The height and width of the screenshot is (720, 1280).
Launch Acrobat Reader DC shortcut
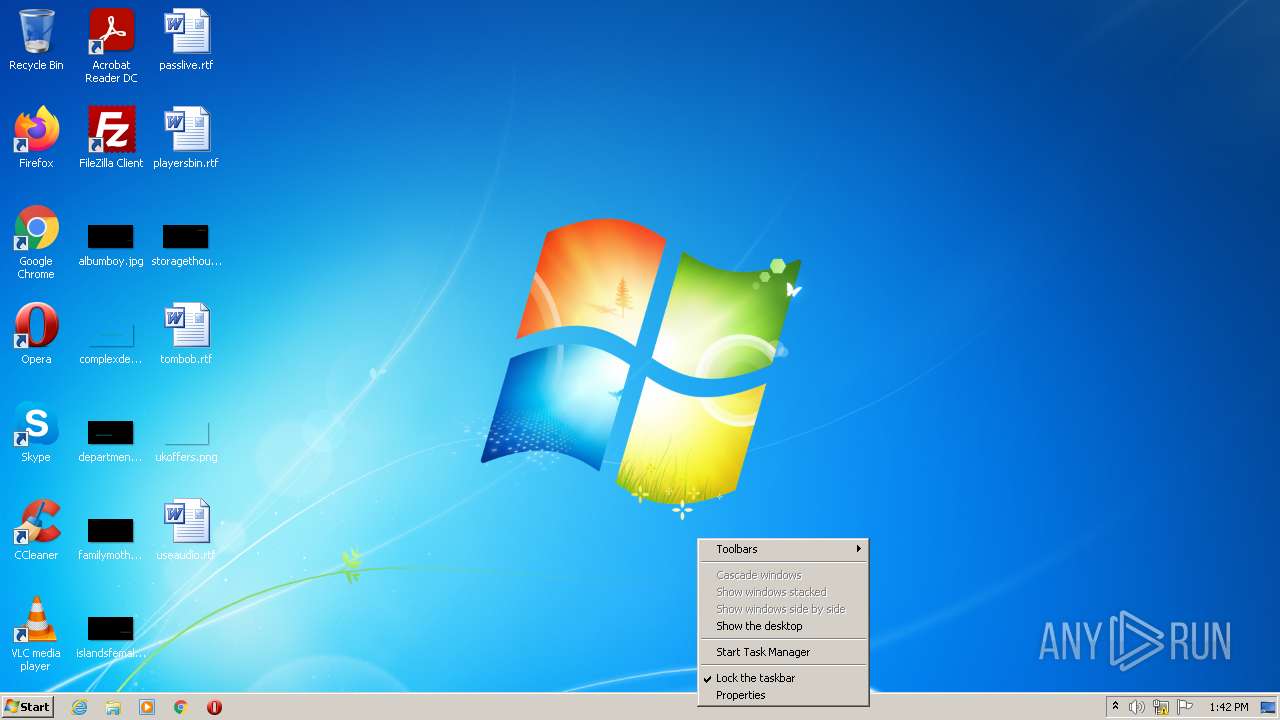pos(111,46)
